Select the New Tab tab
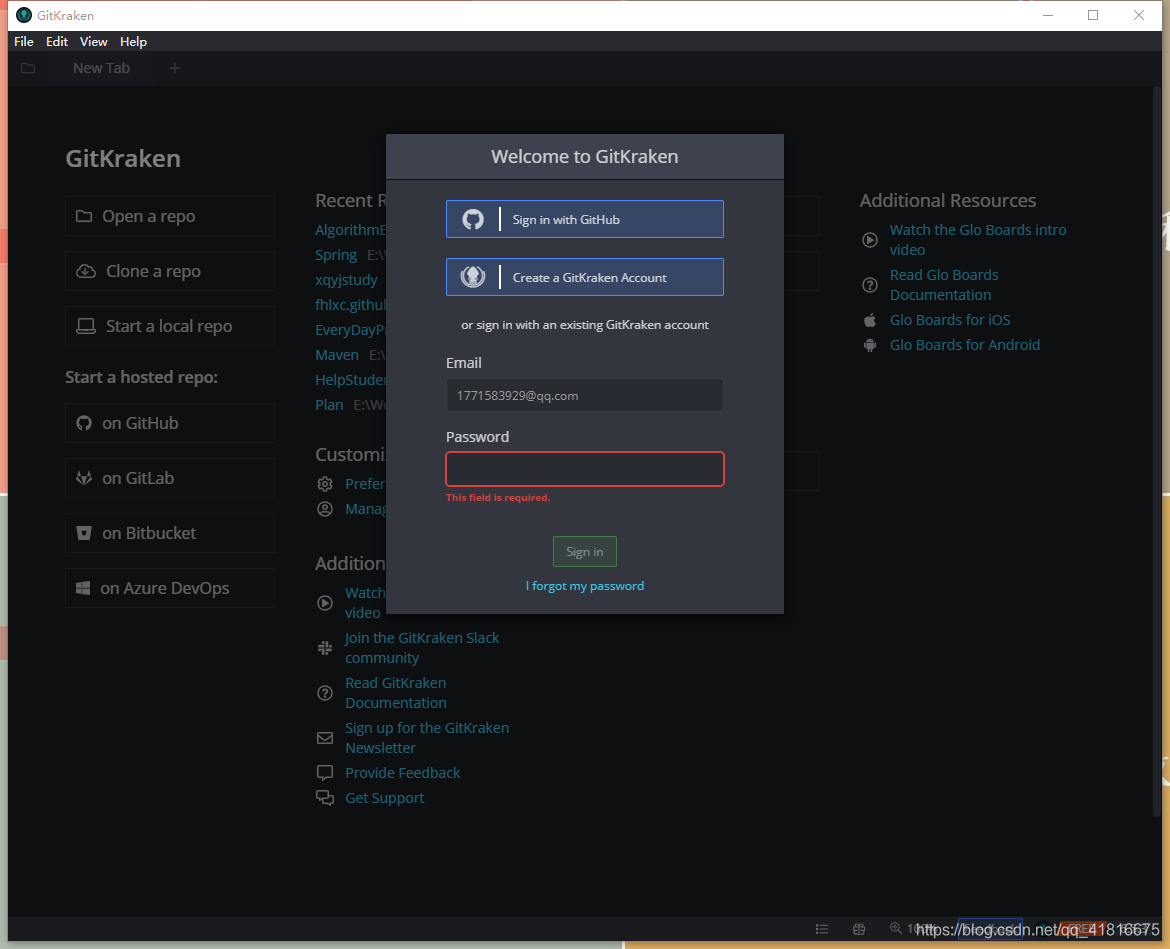The width and height of the screenshot is (1170, 949). coord(101,68)
